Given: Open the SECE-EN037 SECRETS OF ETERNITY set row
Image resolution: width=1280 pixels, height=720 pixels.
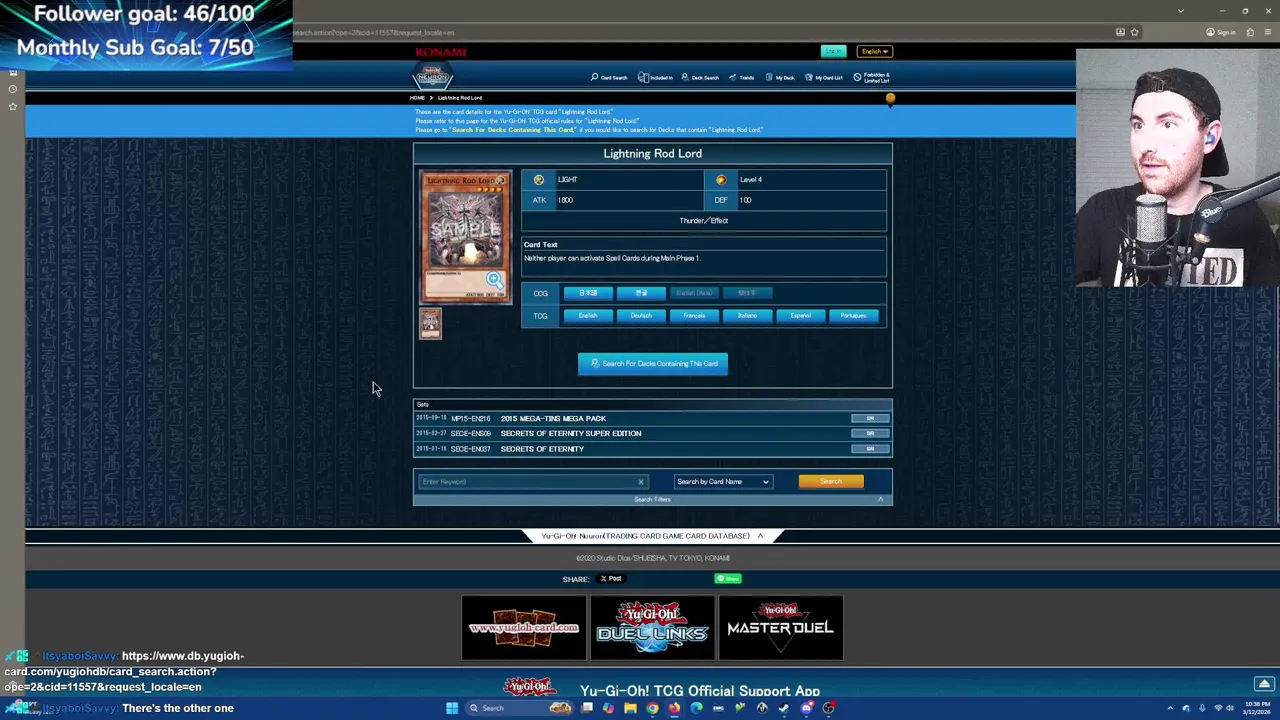Looking at the screenshot, I should click(x=652, y=449).
